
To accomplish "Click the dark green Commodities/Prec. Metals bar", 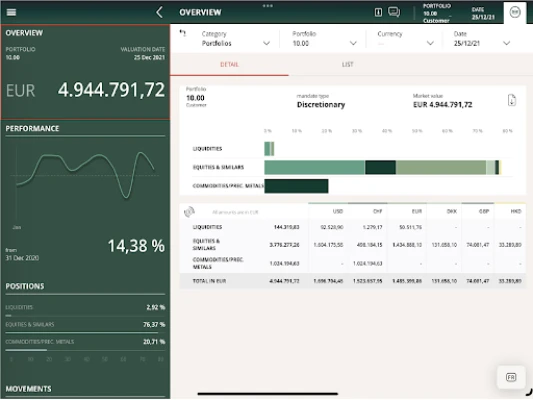I will pos(296,186).
